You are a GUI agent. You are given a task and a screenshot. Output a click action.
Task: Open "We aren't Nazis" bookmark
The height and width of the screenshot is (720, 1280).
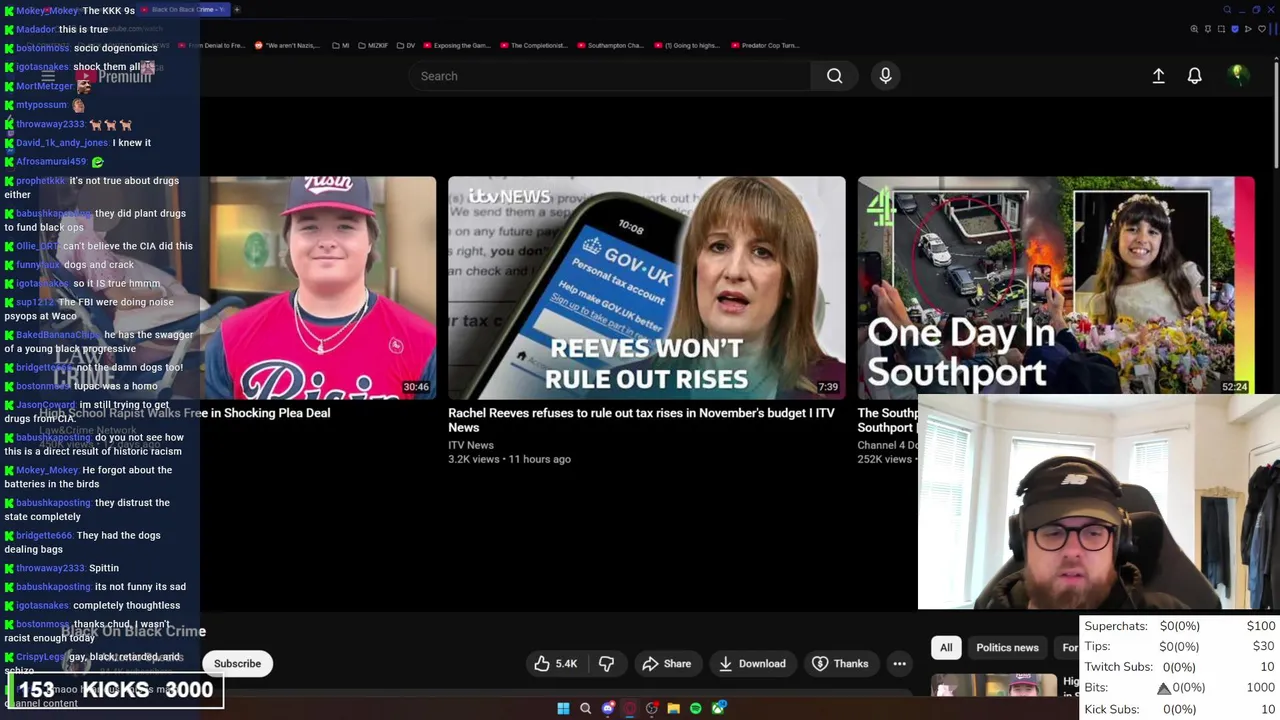(x=289, y=45)
